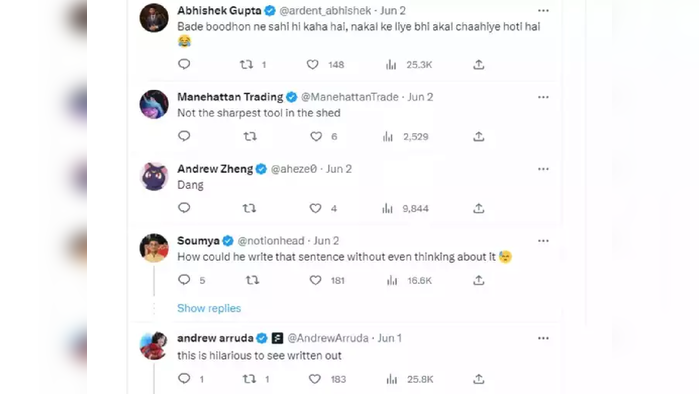Open more options on andrew arruda's tweet
This screenshot has width=699, height=394.
point(543,338)
